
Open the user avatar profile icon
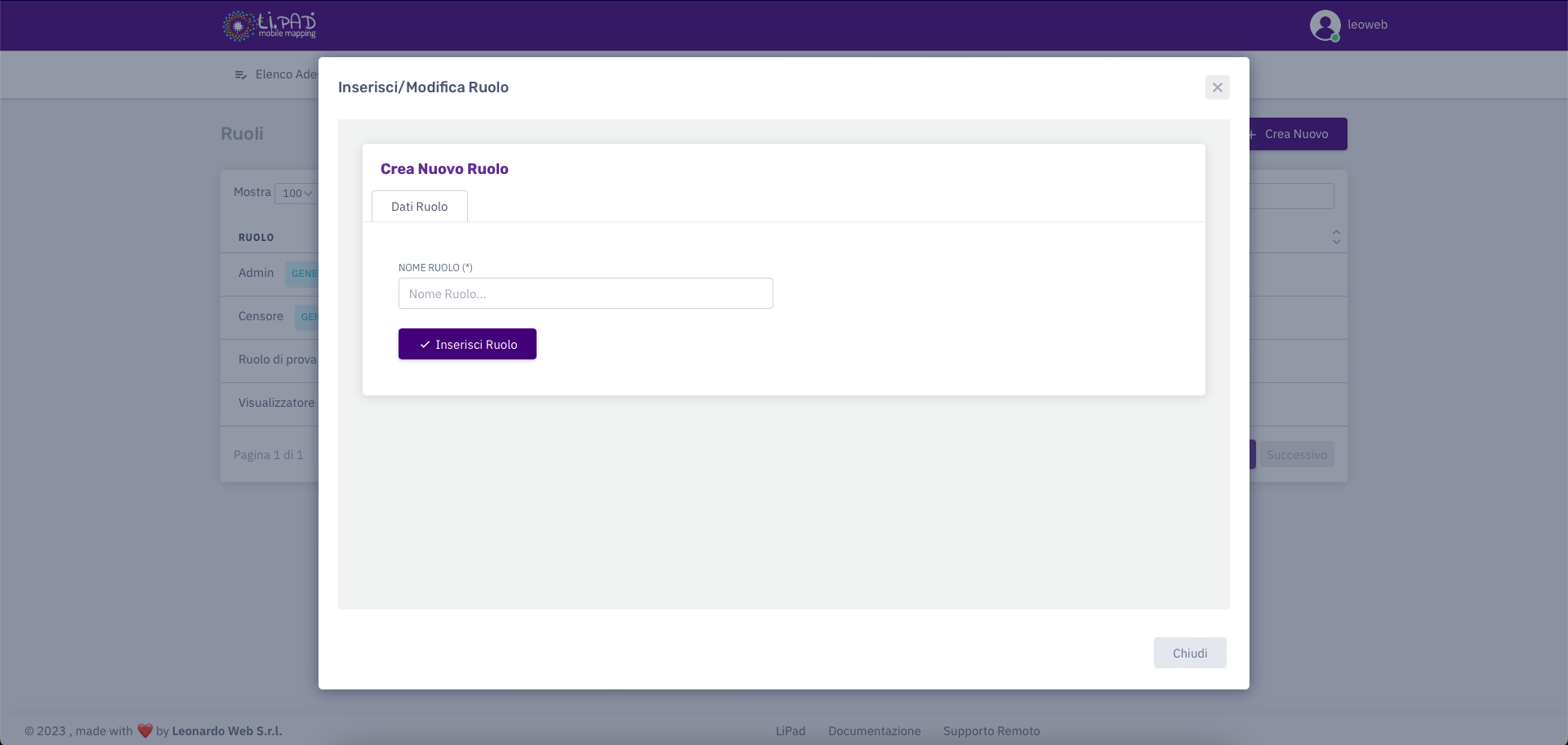[1325, 25]
